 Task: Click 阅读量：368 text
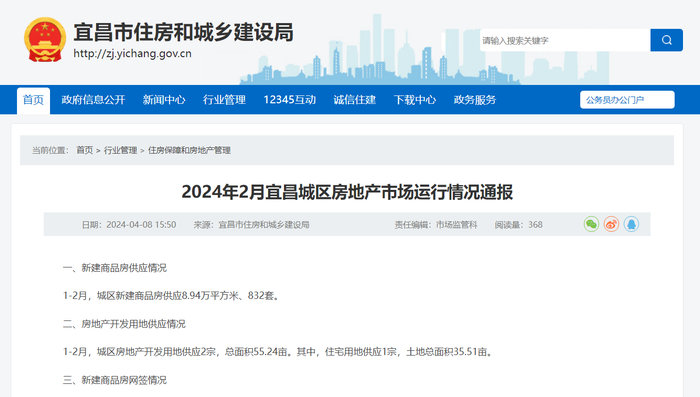[518, 225]
